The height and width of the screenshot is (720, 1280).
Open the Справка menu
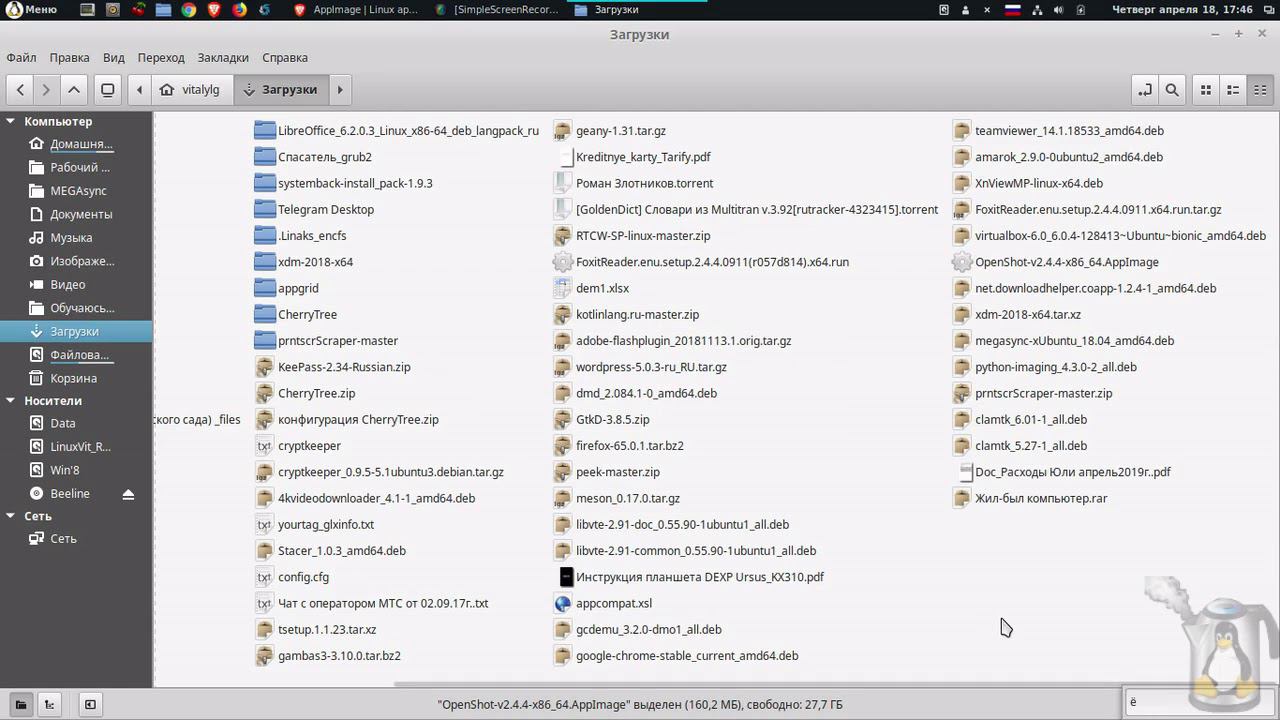(285, 57)
